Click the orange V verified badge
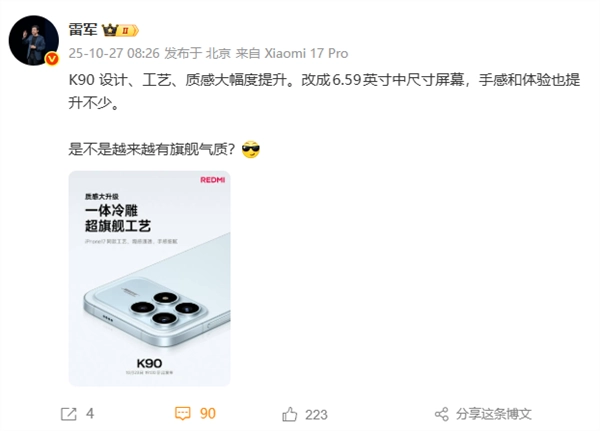600x431 pixels. [52, 59]
